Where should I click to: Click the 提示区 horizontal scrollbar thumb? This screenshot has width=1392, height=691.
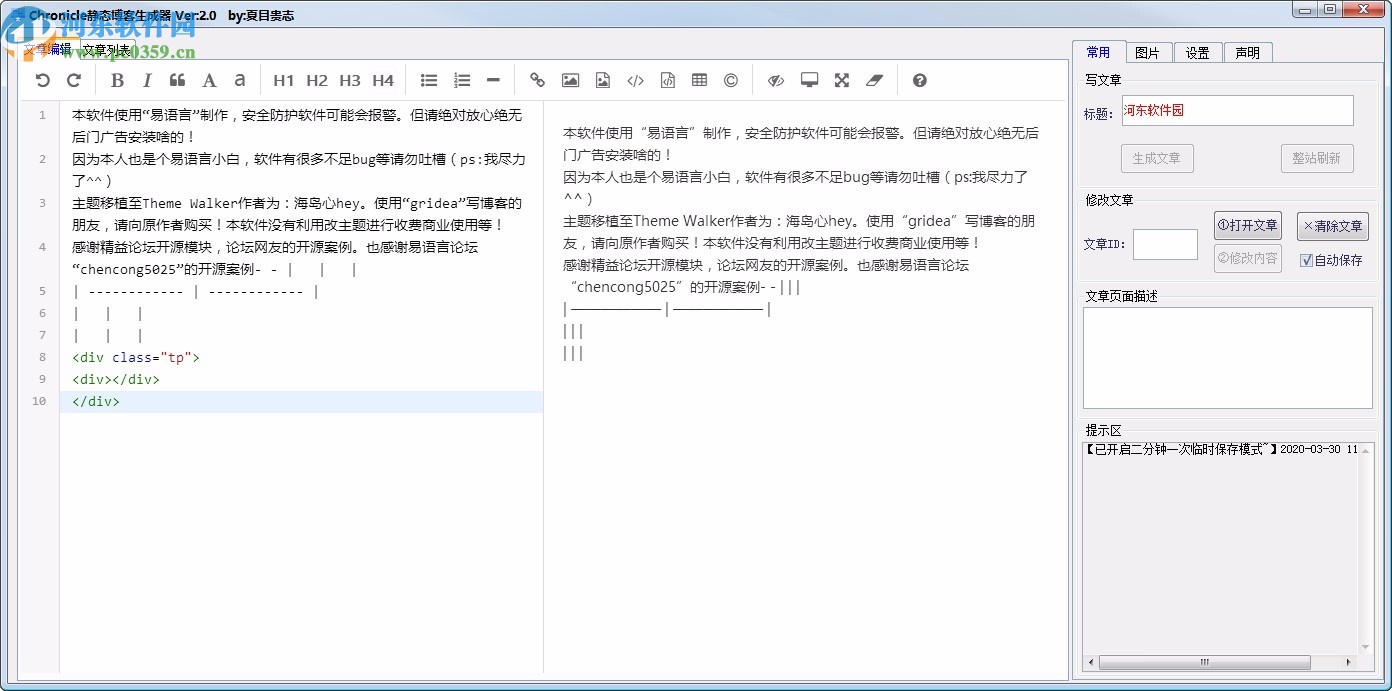pos(1204,662)
